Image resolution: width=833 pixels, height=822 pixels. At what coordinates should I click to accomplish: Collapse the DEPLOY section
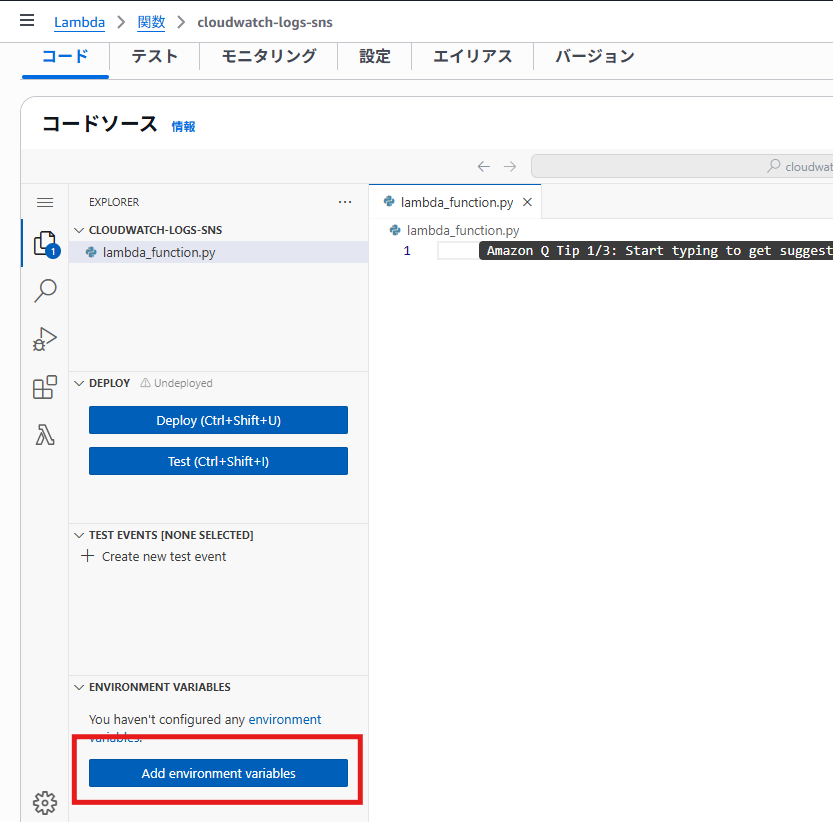click(x=80, y=383)
